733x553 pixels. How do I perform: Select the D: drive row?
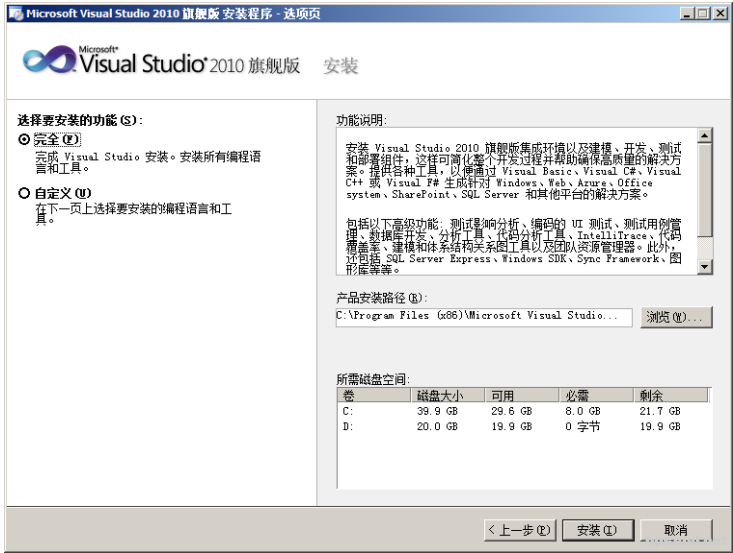click(x=524, y=426)
